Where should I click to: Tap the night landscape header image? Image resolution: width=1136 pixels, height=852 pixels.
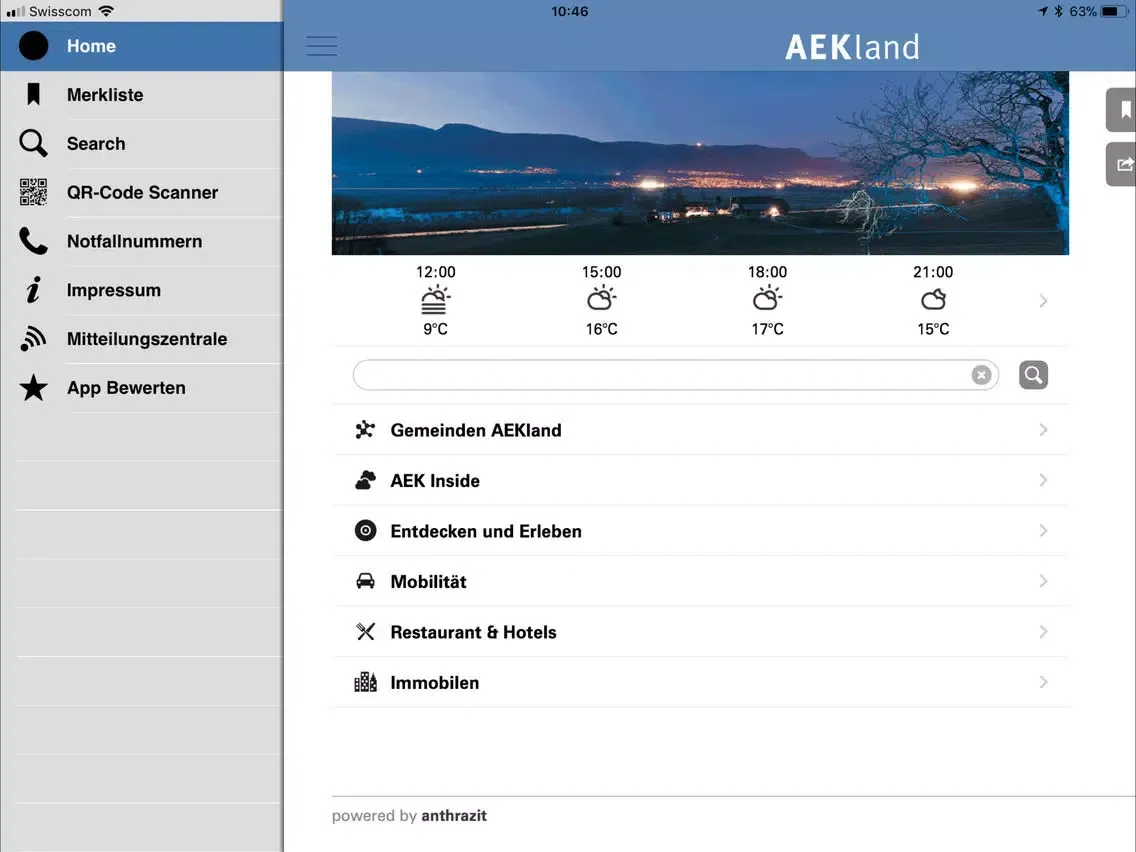[700, 163]
